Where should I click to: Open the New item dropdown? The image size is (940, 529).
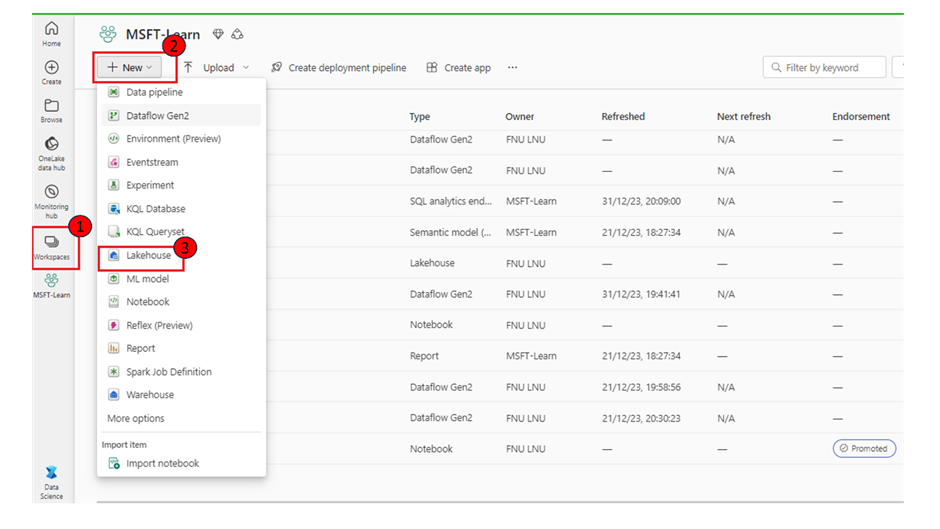point(130,67)
